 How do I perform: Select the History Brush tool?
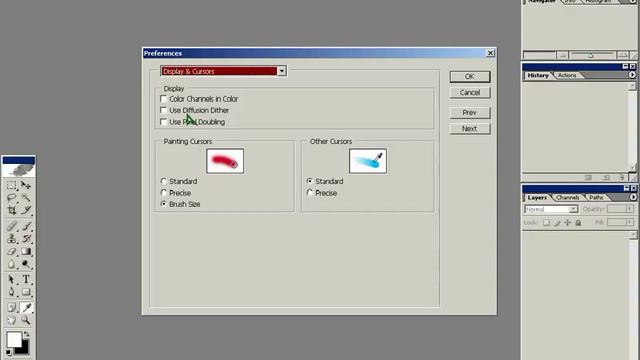coord(26,238)
